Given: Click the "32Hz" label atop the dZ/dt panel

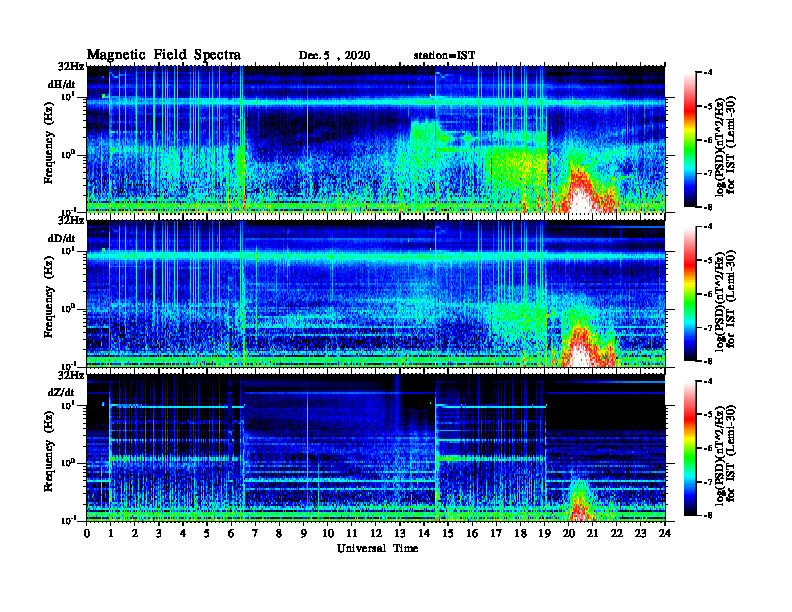Looking at the screenshot, I should pyautogui.click(x=71, y=375).
